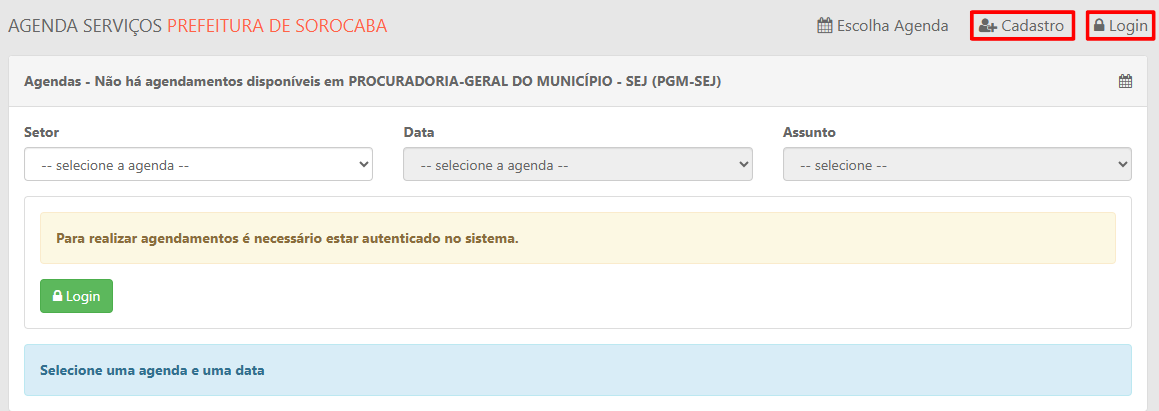Click the Assunto field label
The image size is (1159, 411).
pyautogui.click(x=809, y=132)
